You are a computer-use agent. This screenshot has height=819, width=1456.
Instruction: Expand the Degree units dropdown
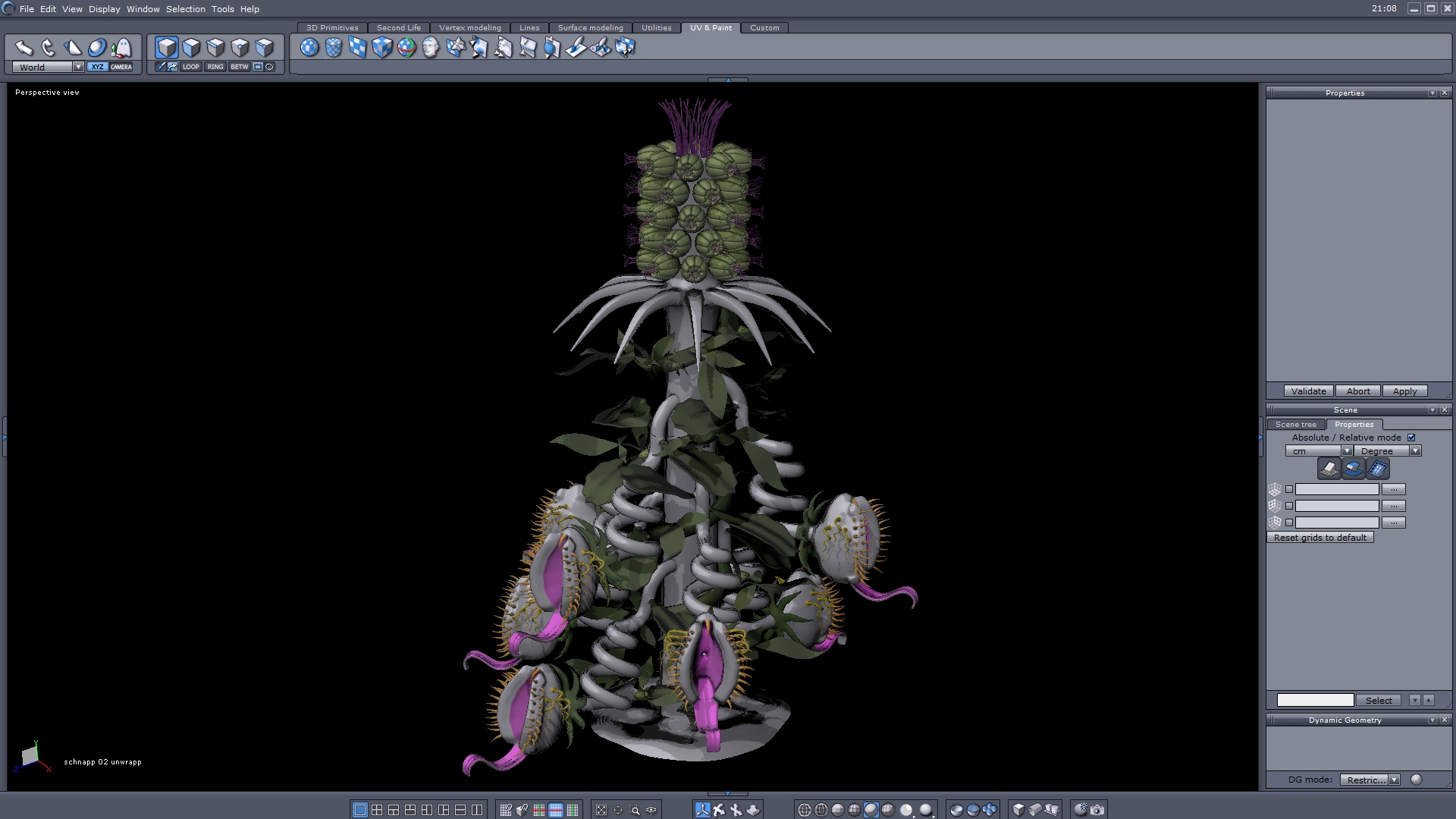[1415, 450]
